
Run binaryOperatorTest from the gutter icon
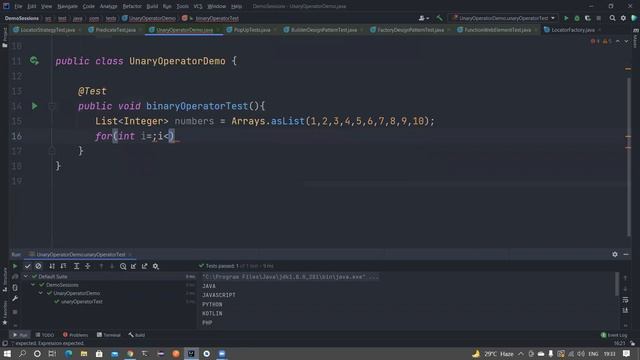pyautogui.click(x=35, y=106)
